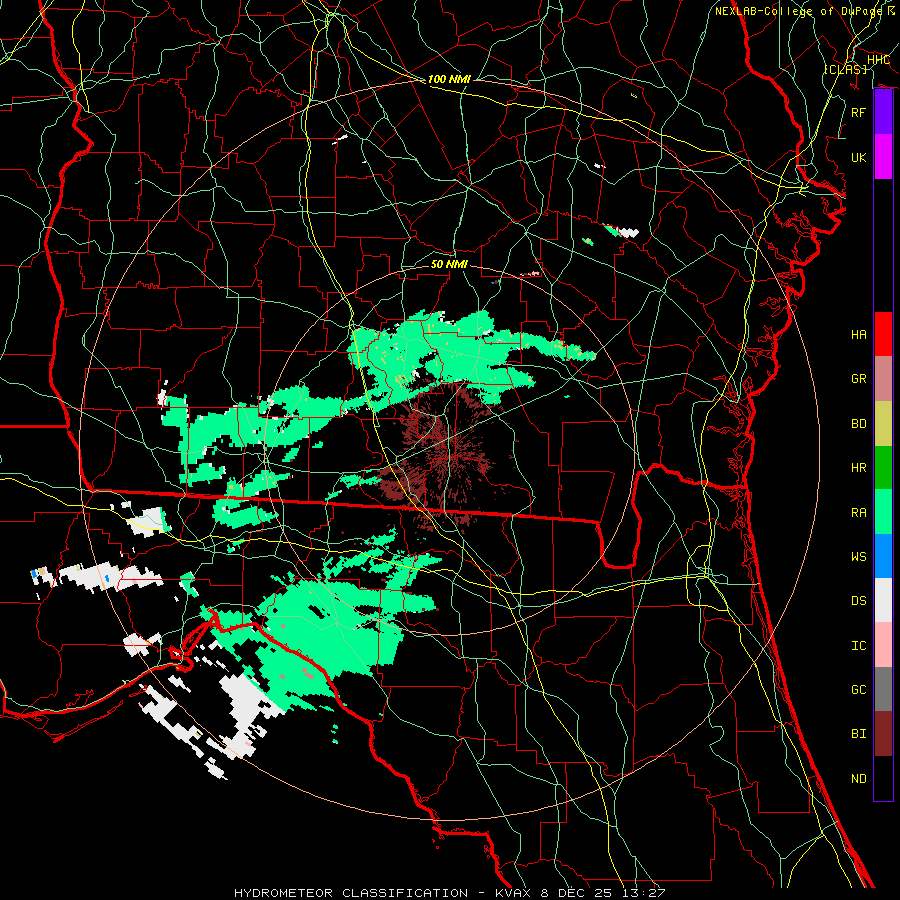Click the ND legend label
This screenshot has width=900, height=900.
858,779
